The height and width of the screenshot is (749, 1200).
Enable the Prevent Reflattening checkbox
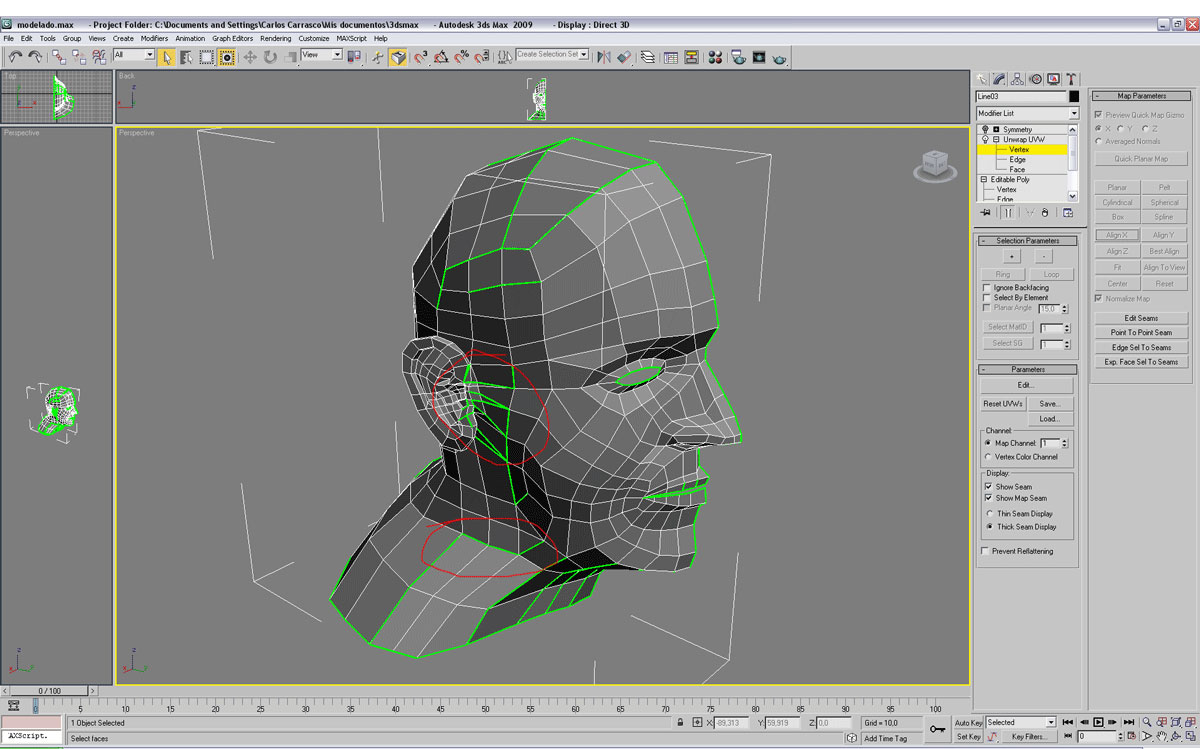985,551
